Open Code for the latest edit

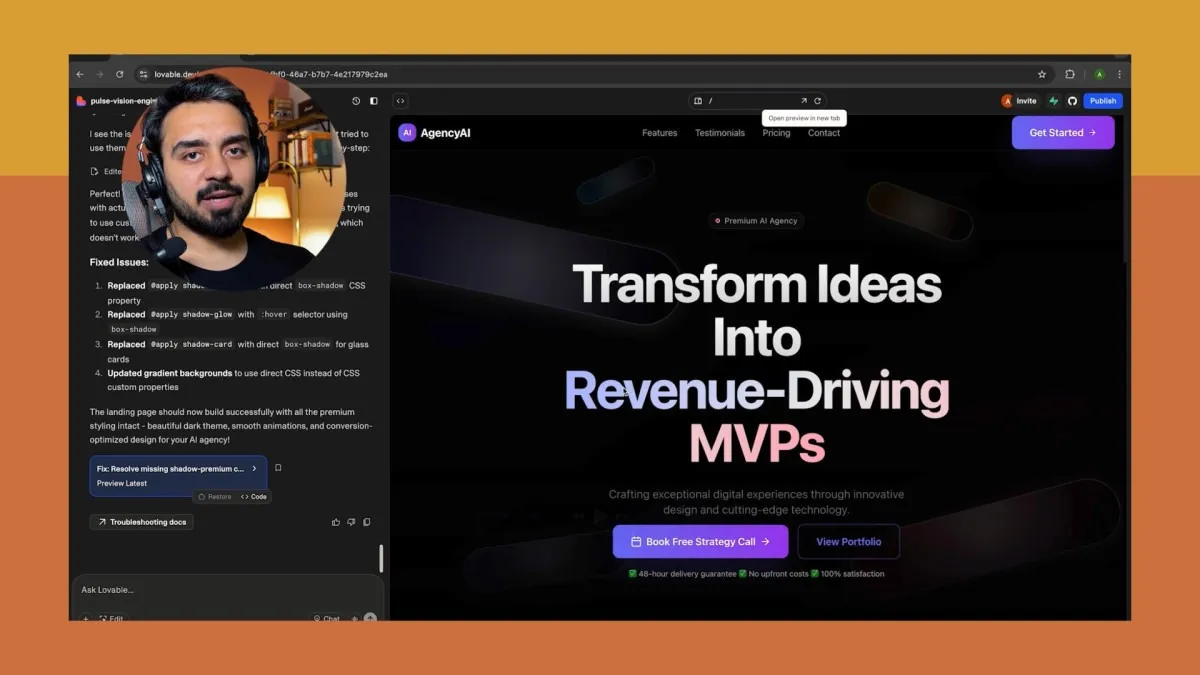coord(254,497)
